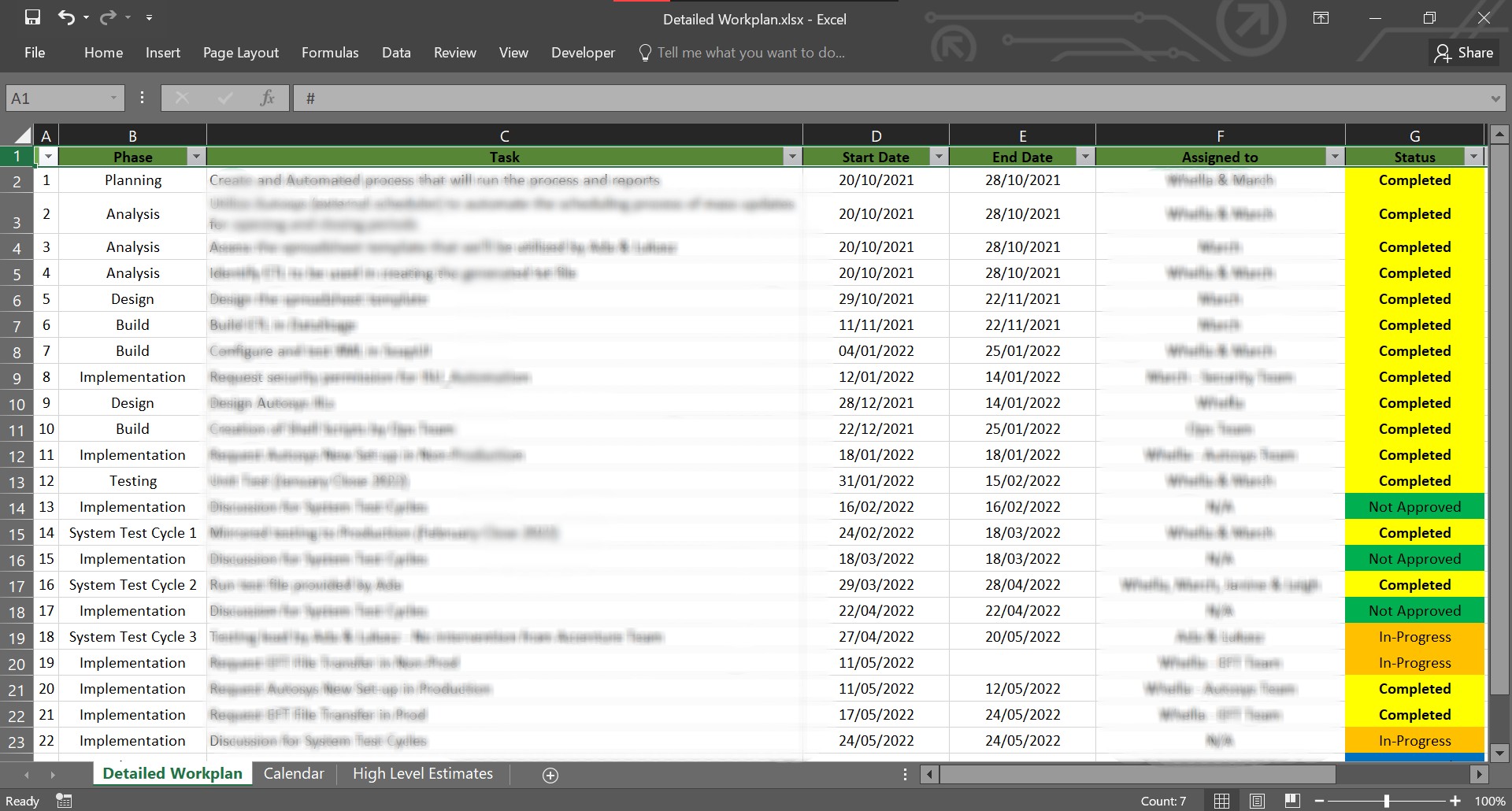Image resolution: width=1512 pixels, height=811 pixels.
Task: Zoom out with the minus button
Action: point(1320,801)
